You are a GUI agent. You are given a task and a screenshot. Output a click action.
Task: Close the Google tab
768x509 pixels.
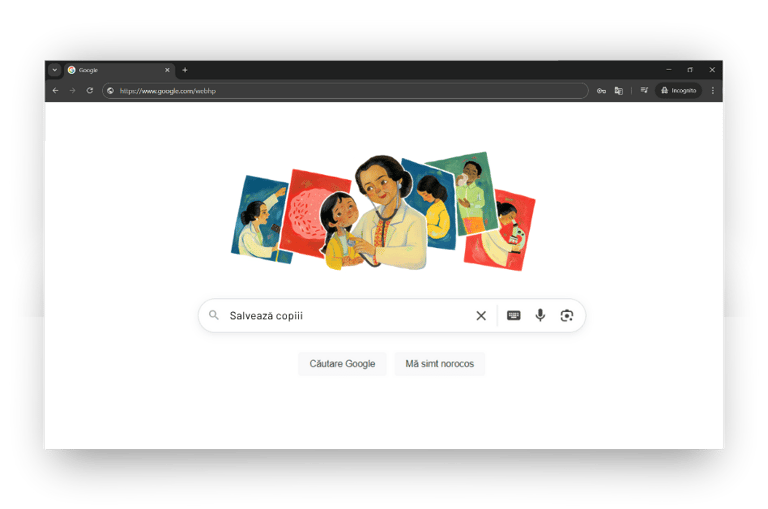167,70
